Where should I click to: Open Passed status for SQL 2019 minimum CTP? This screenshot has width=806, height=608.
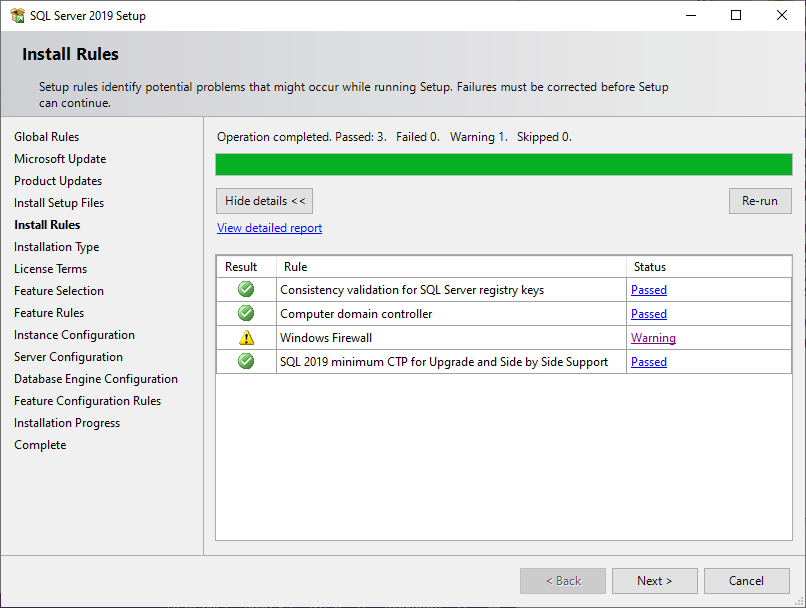[x=649, y=362]
